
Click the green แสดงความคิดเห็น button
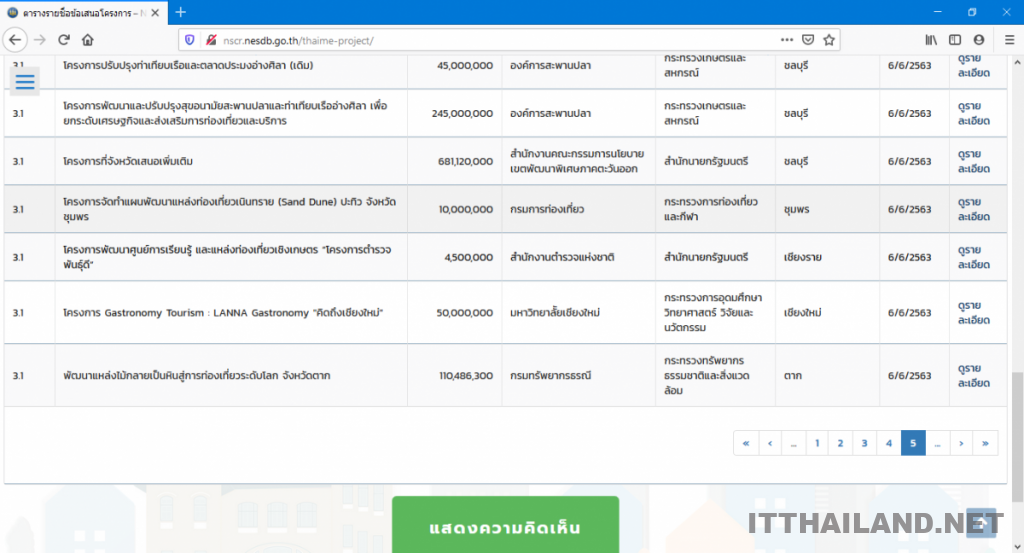[505, 525]
